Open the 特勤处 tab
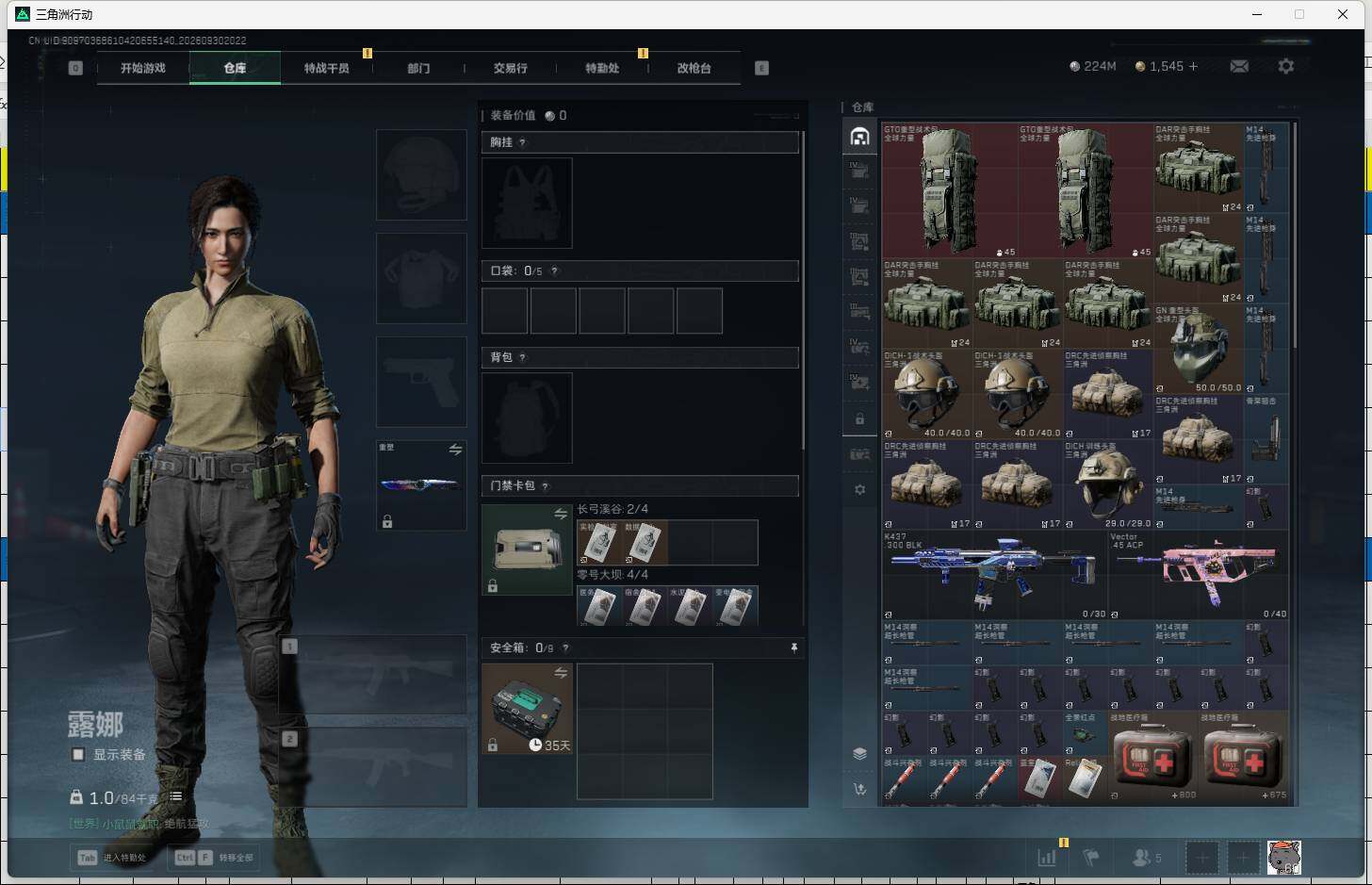This screenshot has width=1372, height=885. (x=602, y=68)
